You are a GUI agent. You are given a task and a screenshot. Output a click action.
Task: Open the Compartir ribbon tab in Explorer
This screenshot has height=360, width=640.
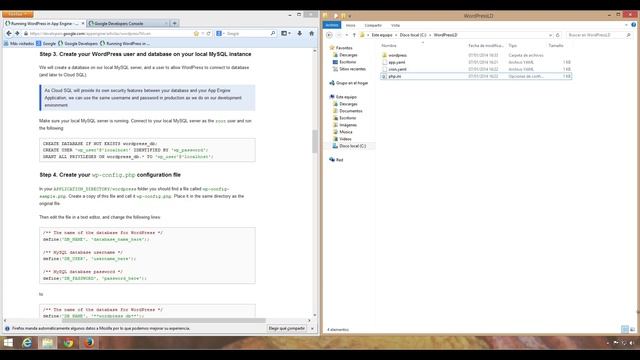point(373,25)
